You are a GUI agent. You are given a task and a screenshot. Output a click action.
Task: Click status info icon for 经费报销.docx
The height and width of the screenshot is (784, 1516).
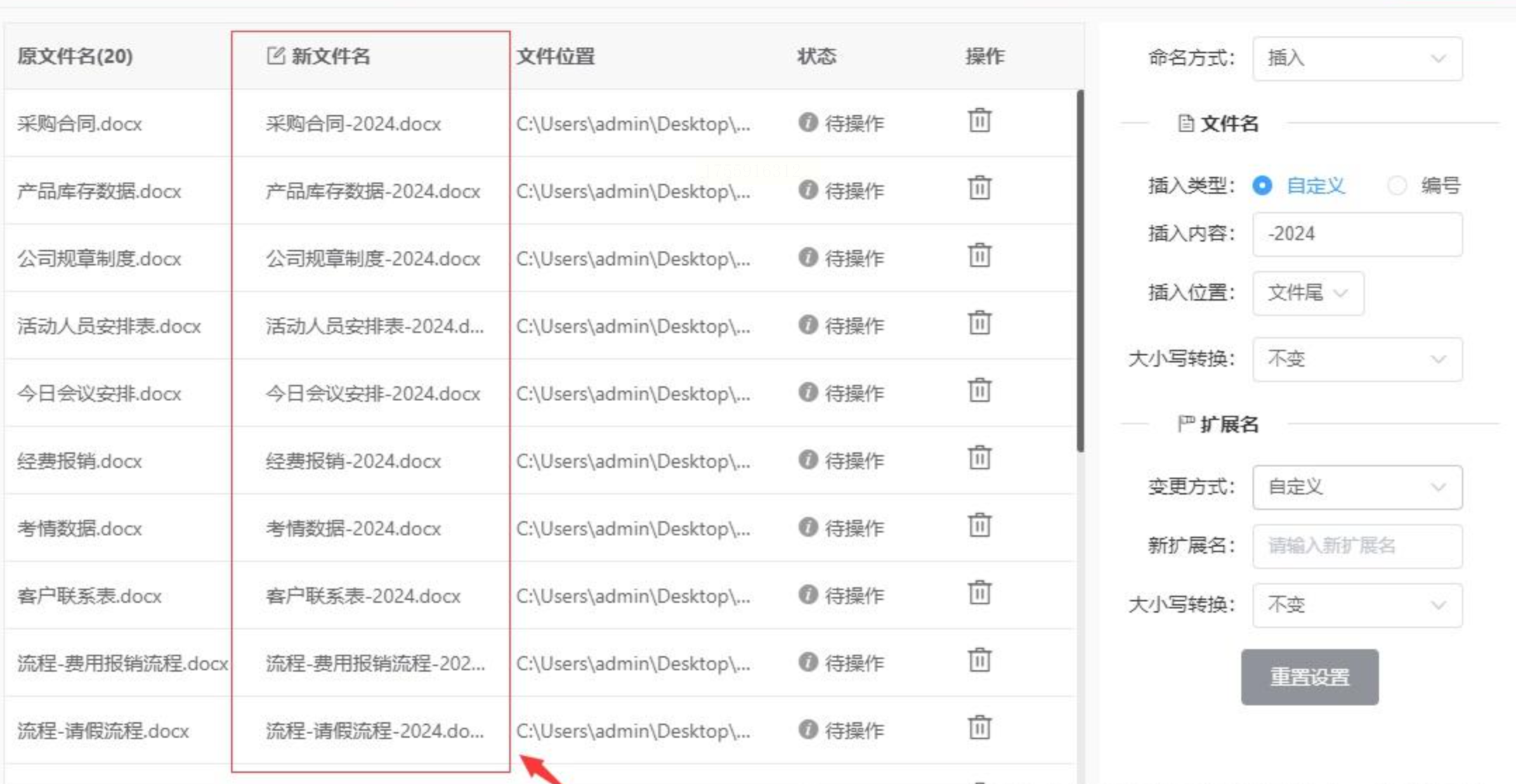pyautogui.click(x=808, y=459)
